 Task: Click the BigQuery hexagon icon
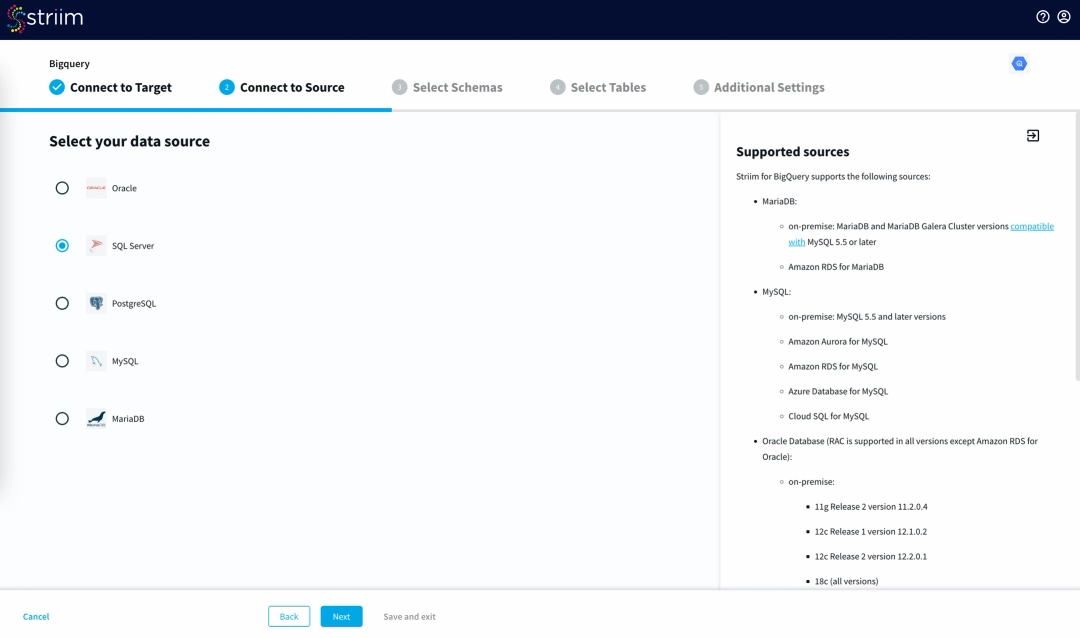(x=1019, y=63)
